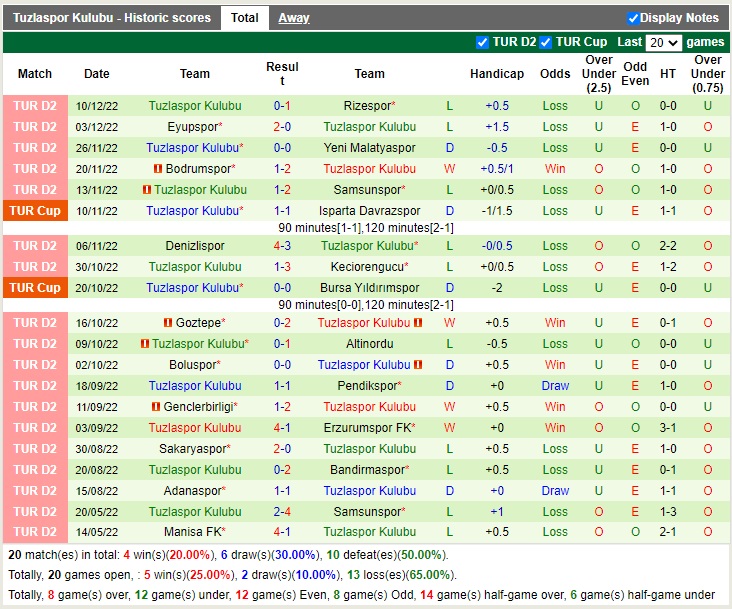The height and width of the screenshot is (609, 732).
Task: Open the Yeni Malatyaspor team link
Action: pyautogui.click(x=369, y=148)
